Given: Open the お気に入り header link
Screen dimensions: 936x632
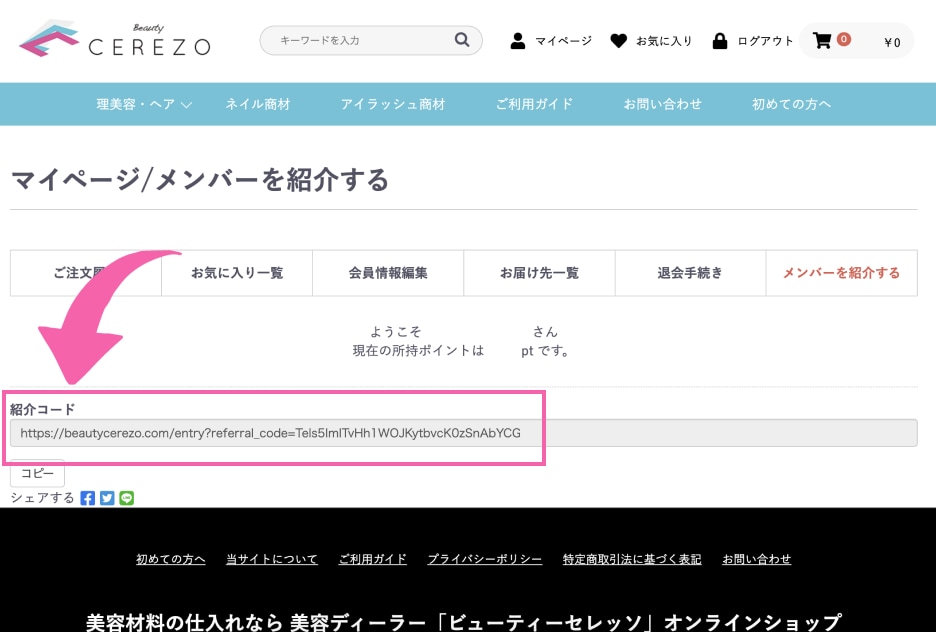Looking at the screenshot, I should pyautogui.click(x=664, y=41).
